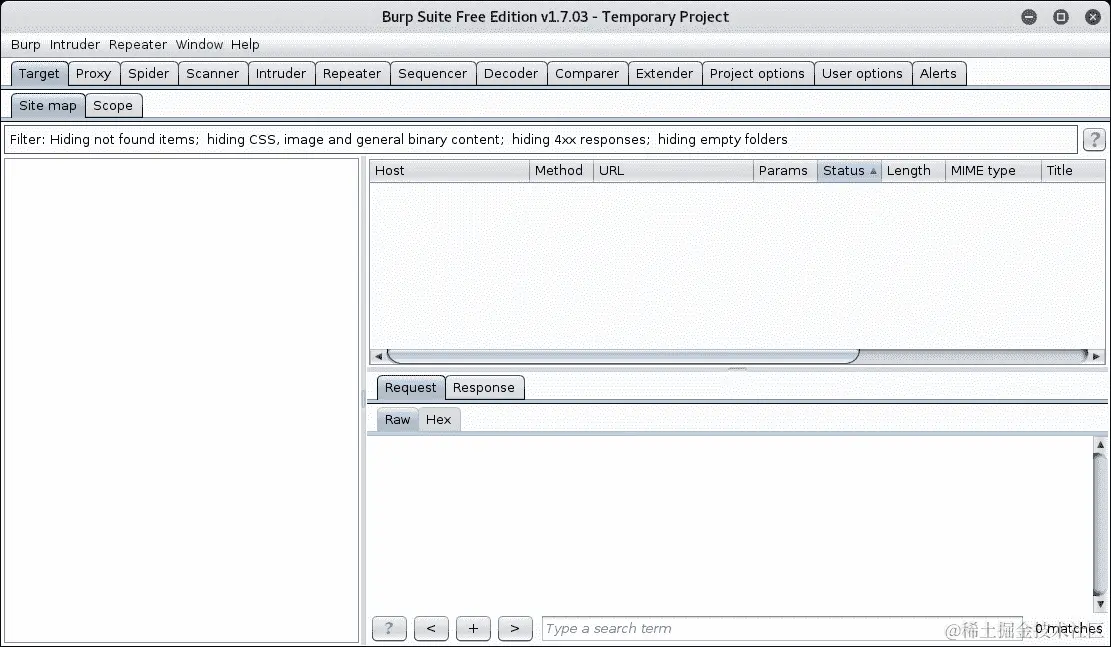Open the site map filter bar
Viewport: 1111px width, 647px height.
(541, 140)
